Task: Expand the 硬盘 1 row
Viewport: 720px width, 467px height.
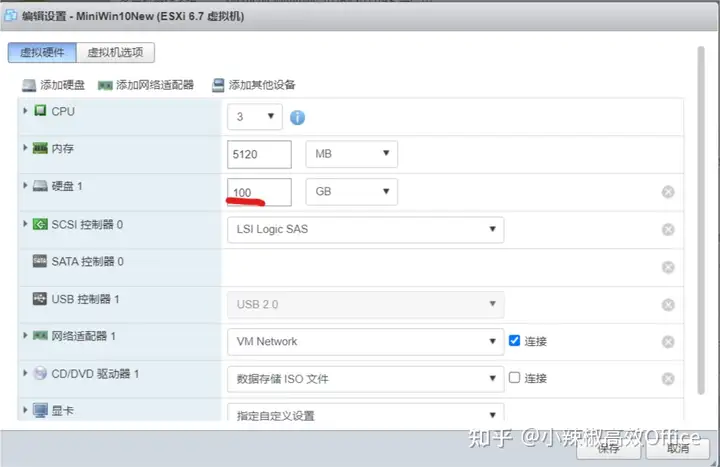Action: [x=25, y=186]
